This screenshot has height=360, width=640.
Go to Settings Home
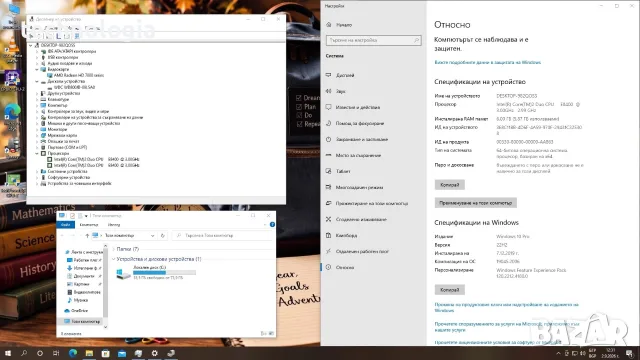(344, 25)
